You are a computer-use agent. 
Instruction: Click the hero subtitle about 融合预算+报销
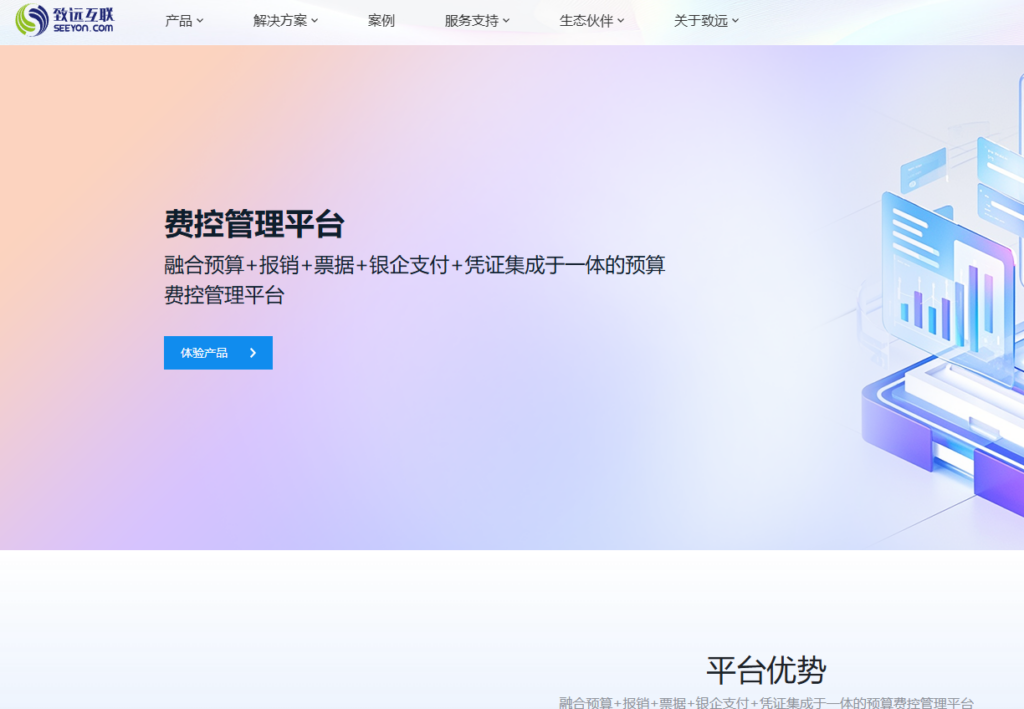coord(415,280)
